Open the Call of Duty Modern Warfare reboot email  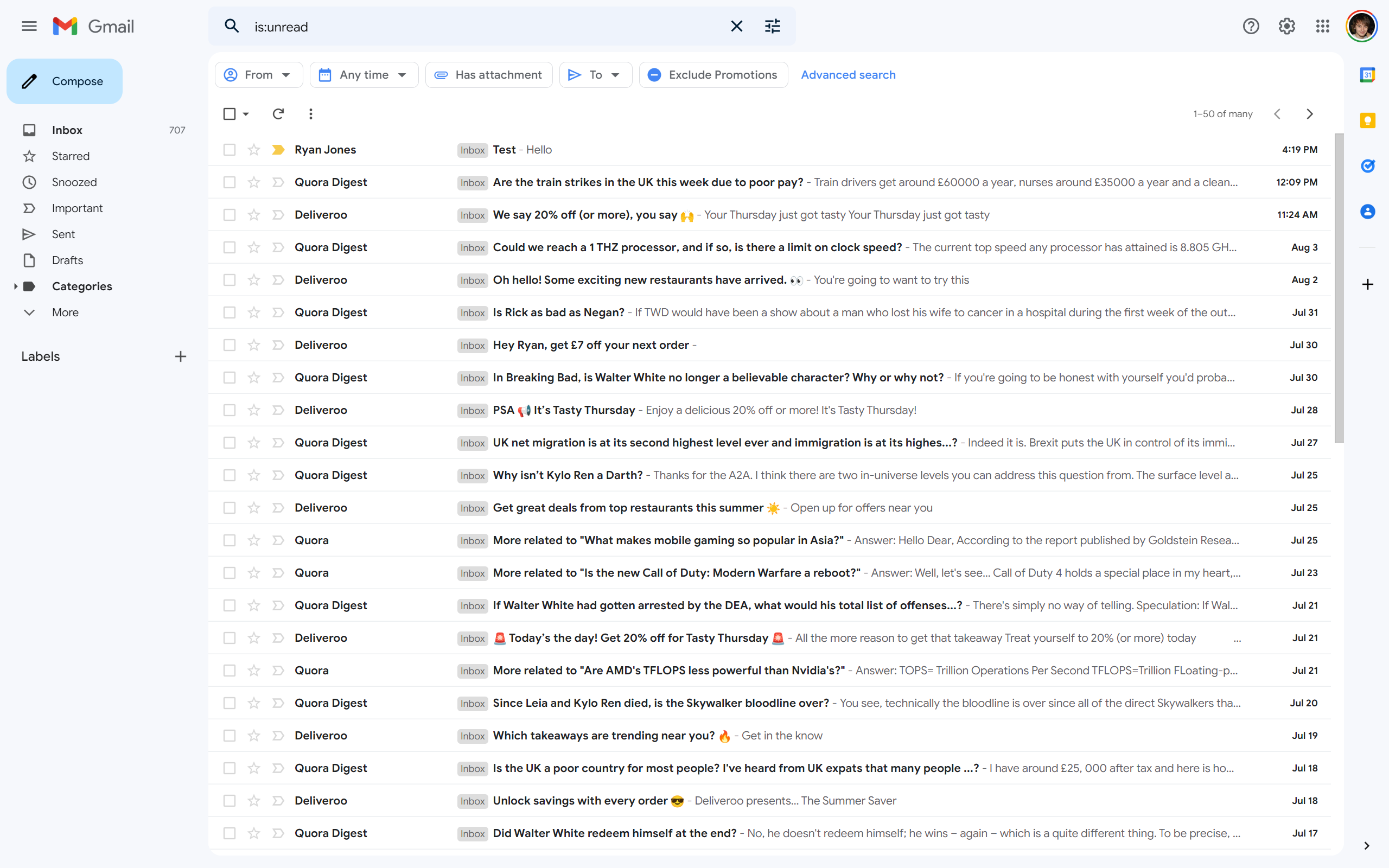click(x=769, y=573)
